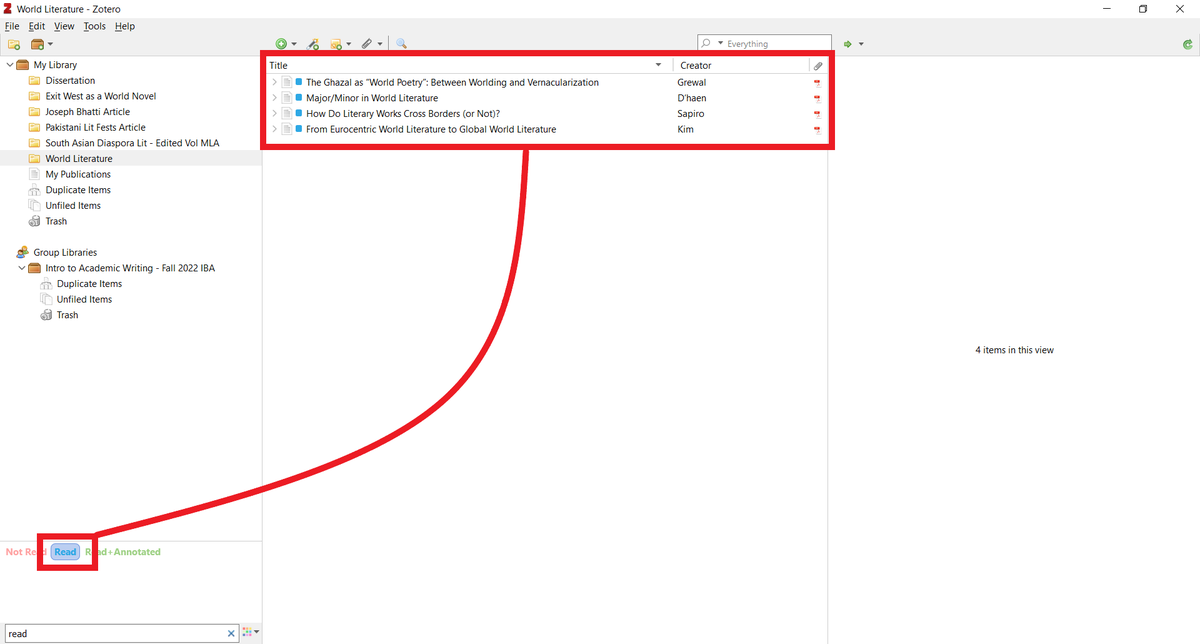The height and width of the screenshot is (644, 1200).
Task: Open the Tools menu
Action: (95, 26)
